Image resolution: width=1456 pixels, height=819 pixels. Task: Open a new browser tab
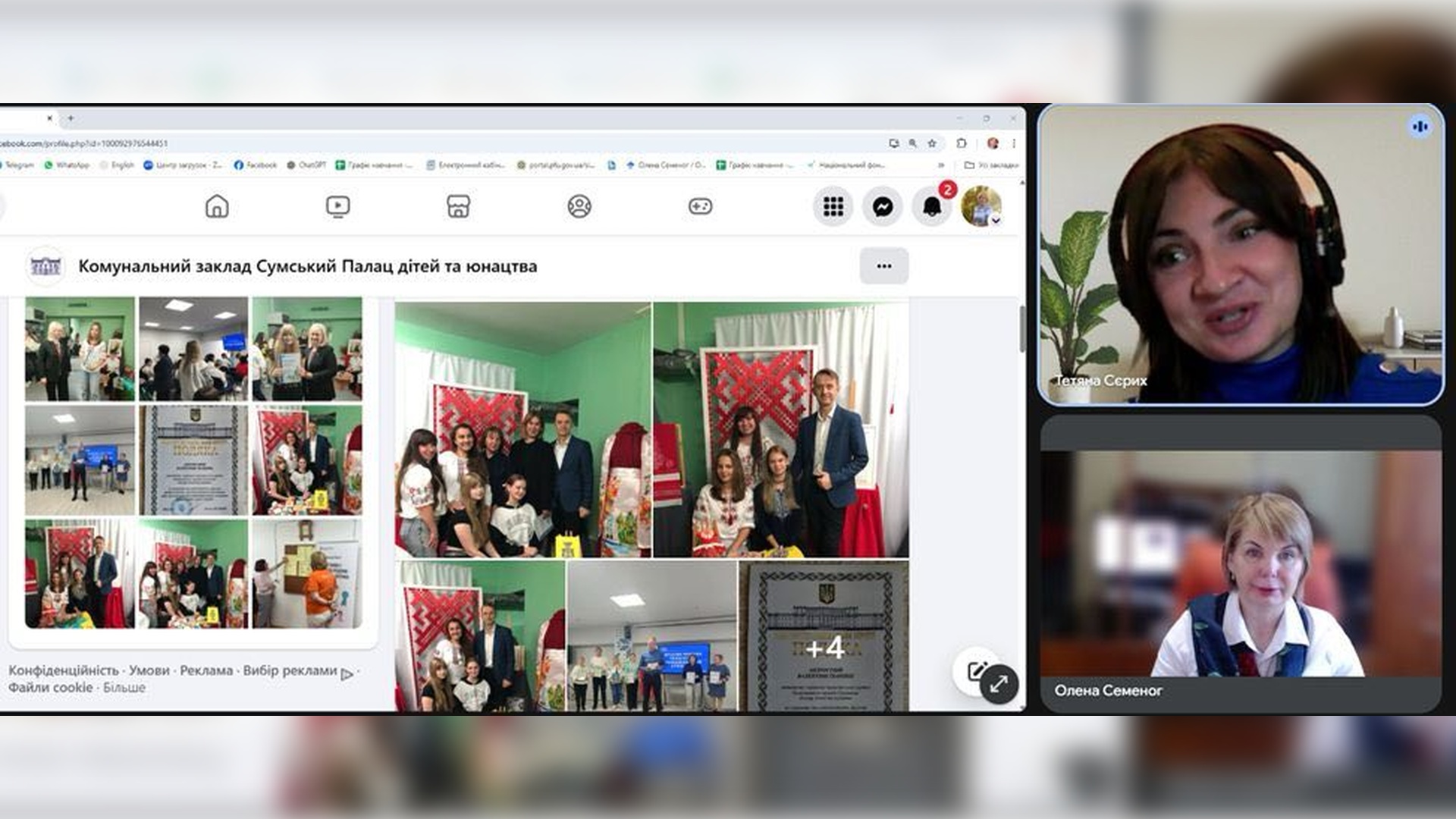[71, 118]
